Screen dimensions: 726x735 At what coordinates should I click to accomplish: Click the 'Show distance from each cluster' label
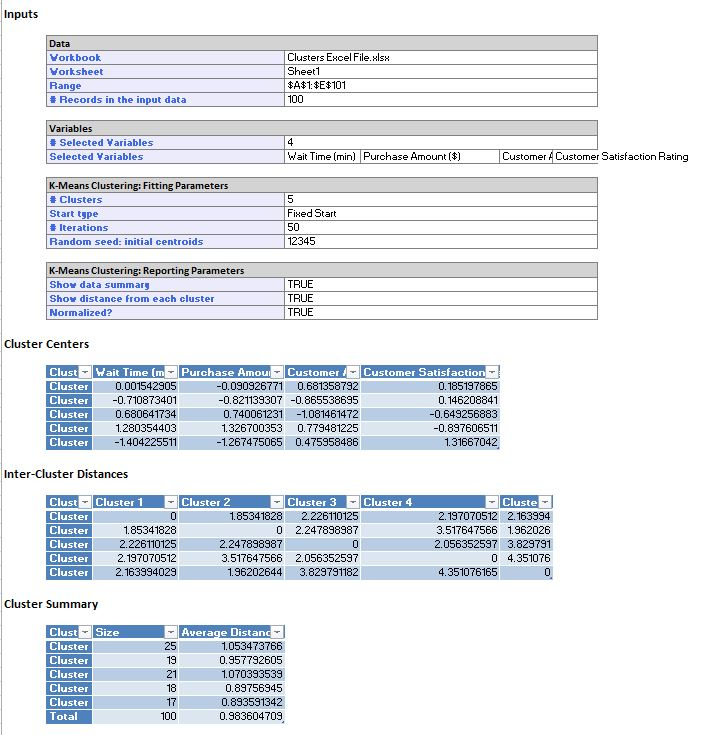pos(165,299)
